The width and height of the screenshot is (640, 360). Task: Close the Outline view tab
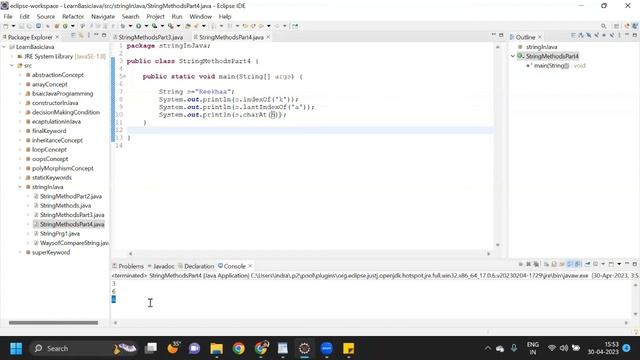[x=540, y=37]
